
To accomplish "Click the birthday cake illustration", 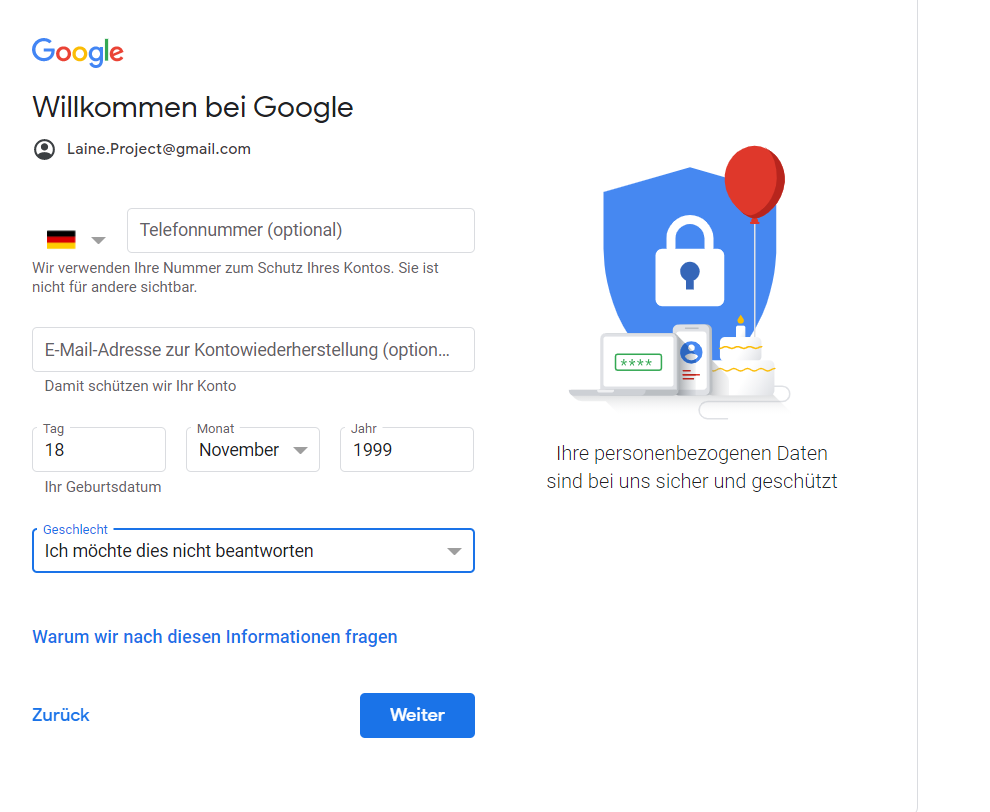I will (743, 358).
